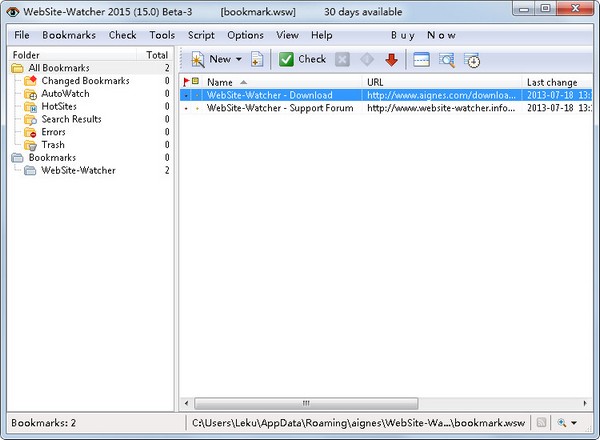
Task: Sort by the Last change column
Action: [x=557, y=82]
